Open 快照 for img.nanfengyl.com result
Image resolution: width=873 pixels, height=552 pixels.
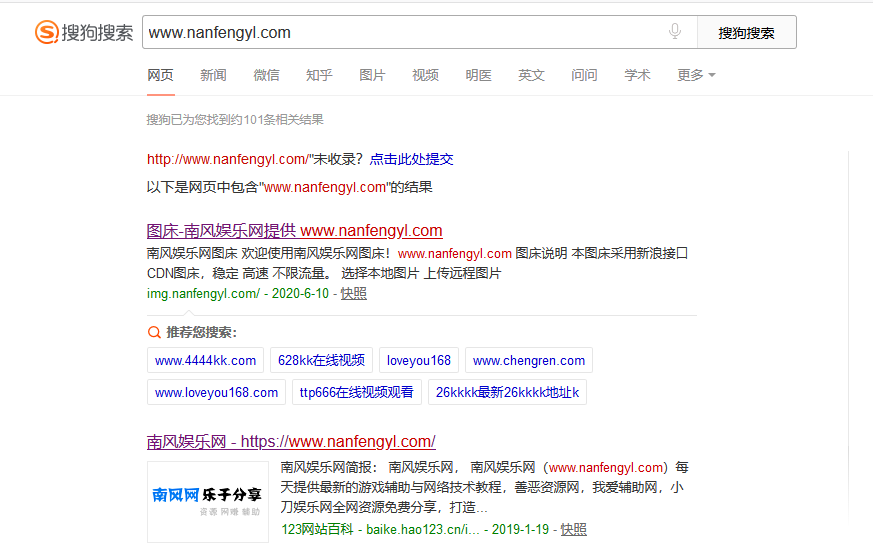(353, 293)
